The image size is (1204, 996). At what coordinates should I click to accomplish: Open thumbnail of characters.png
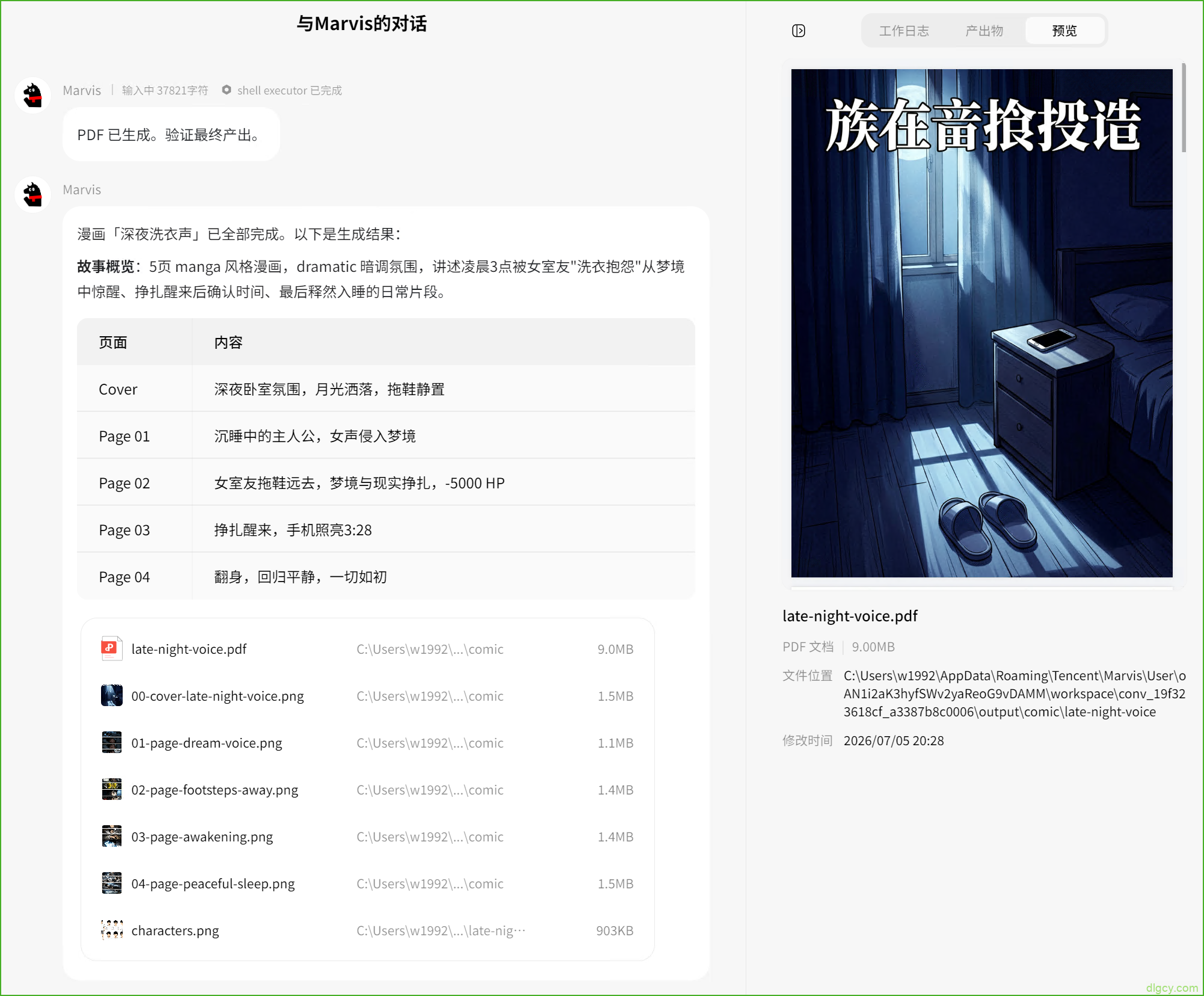pos(111,930)
